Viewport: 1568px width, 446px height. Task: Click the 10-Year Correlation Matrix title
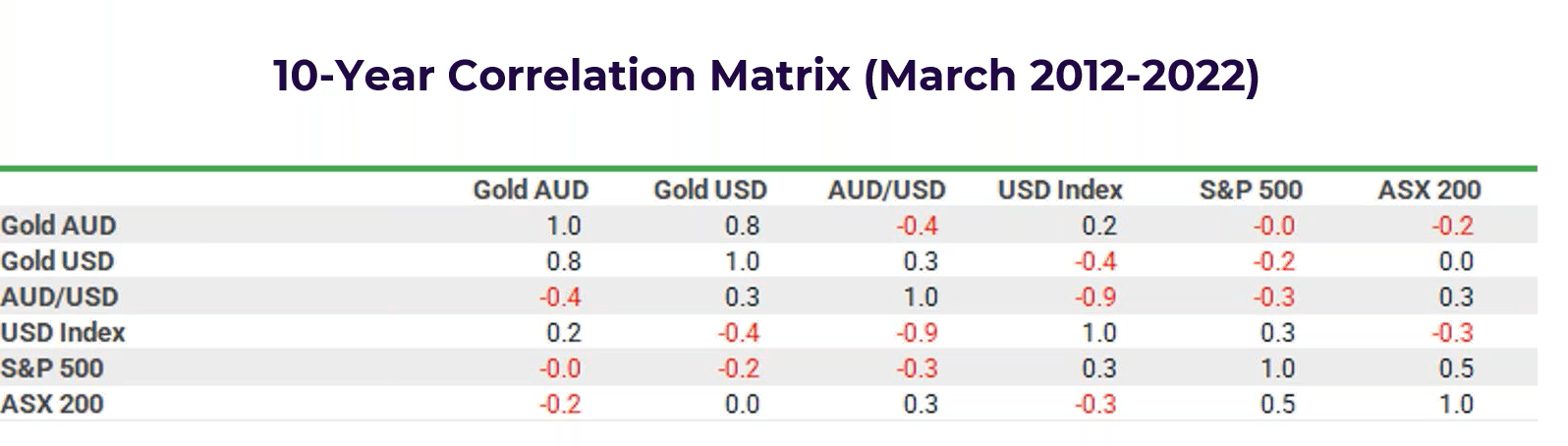(765, 76)
